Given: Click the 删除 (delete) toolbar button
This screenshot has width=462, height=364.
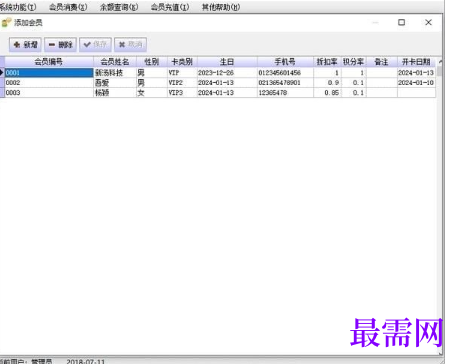Looking at the screenshot, I should [x=60, y=45].
